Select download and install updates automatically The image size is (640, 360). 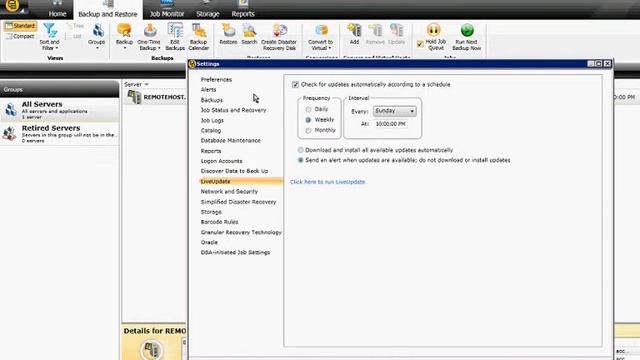[x=300, y=150]
